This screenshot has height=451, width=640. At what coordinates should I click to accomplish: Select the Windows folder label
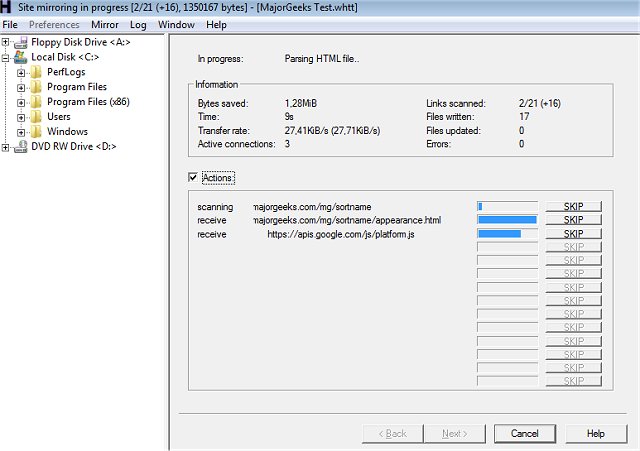(x=67, y=131)
